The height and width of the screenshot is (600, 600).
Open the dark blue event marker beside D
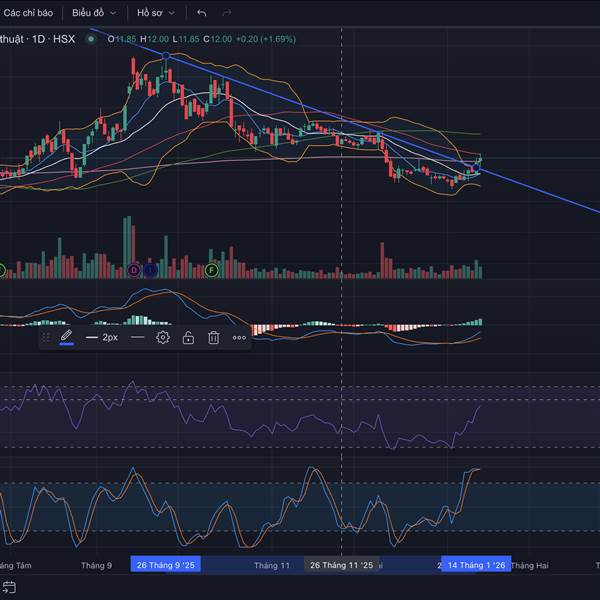[x=150, y=271]
